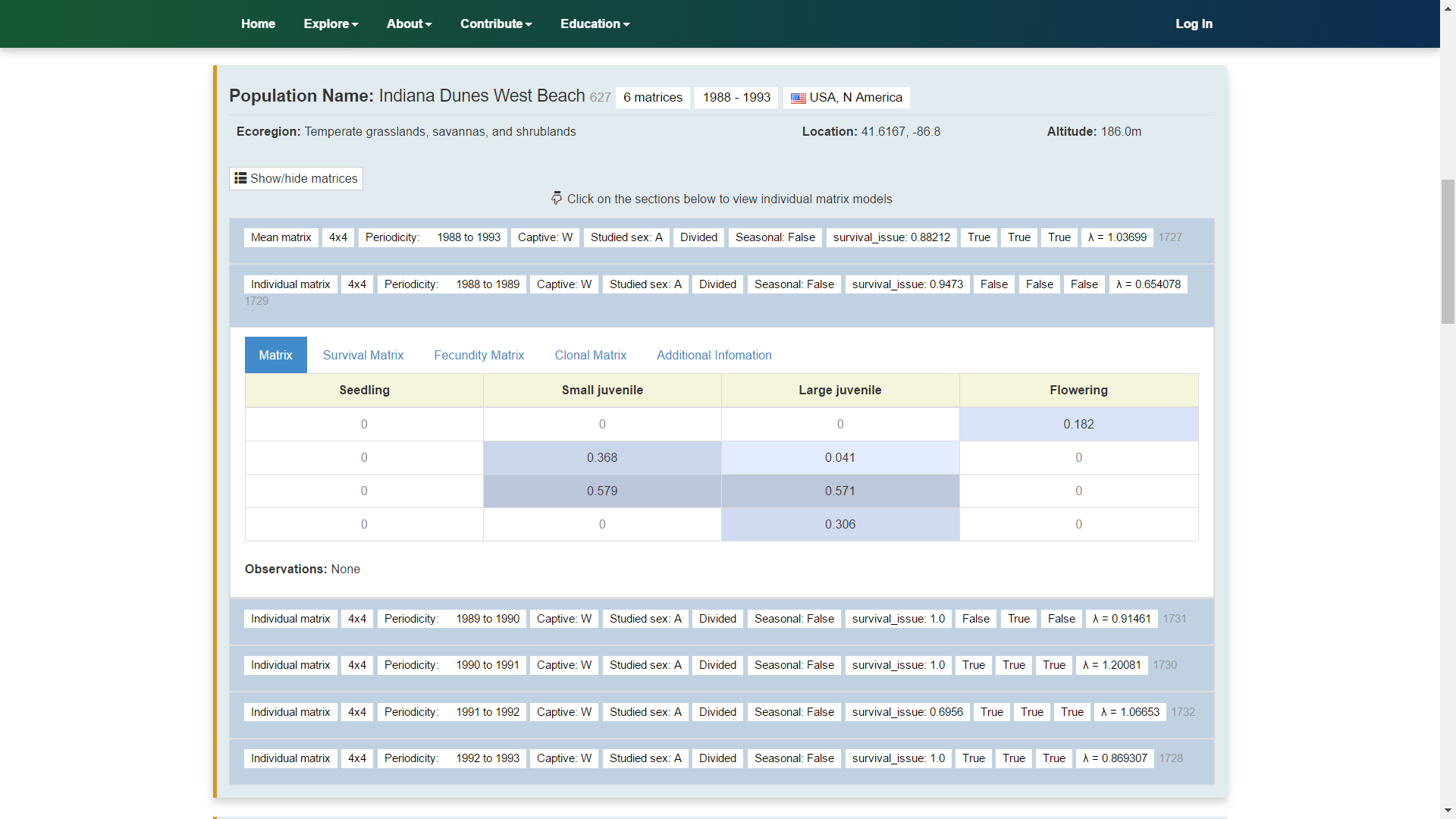Viewport: 1456px width, 819px height.
Task: View the Clonal Matrix tab
Action: [590, 355]
